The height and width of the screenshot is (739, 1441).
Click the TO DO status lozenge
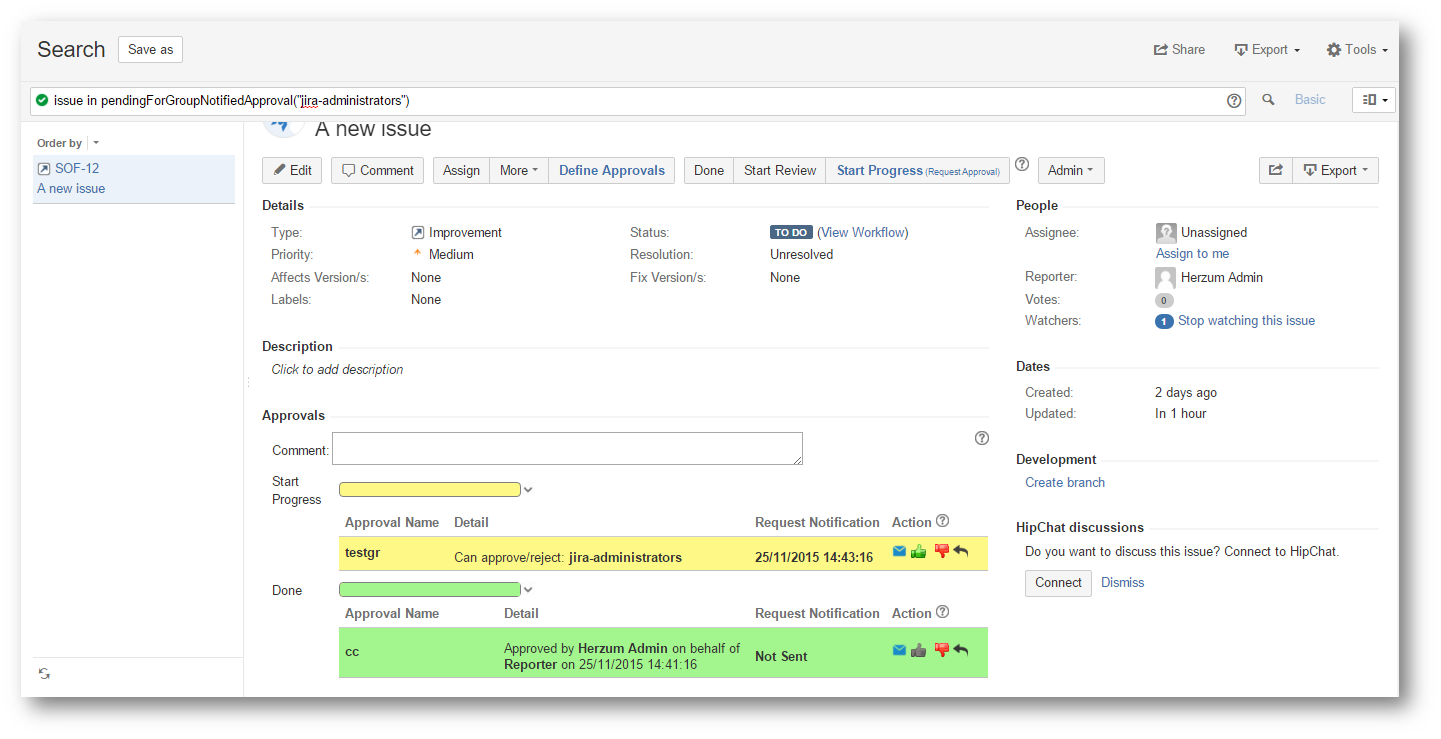click(x=791, y=232)
